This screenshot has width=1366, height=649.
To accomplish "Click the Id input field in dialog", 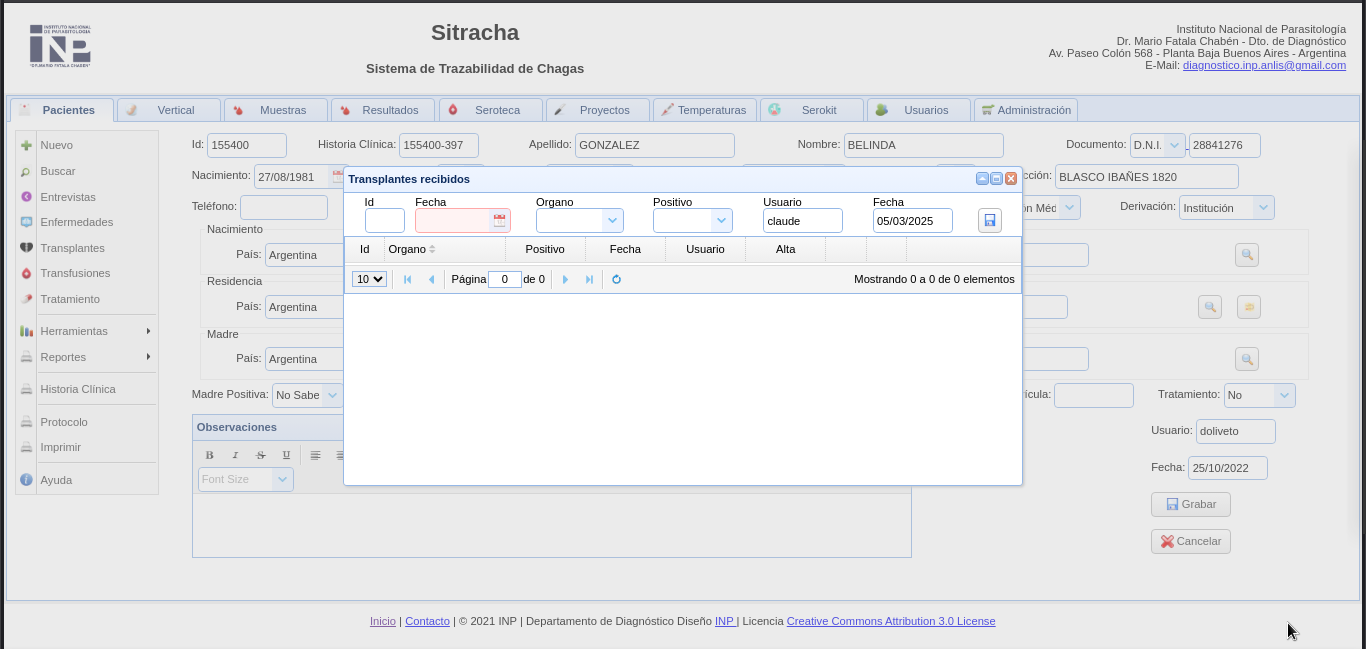I will click(384, 221).
